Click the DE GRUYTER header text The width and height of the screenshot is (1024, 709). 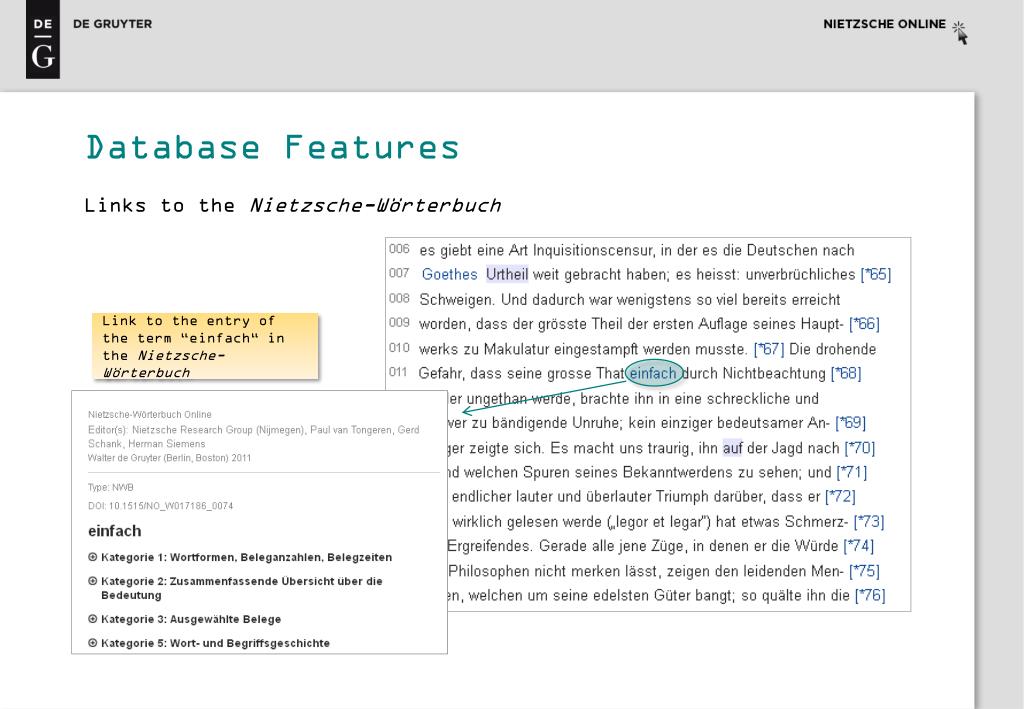click(x=112, y=24)
